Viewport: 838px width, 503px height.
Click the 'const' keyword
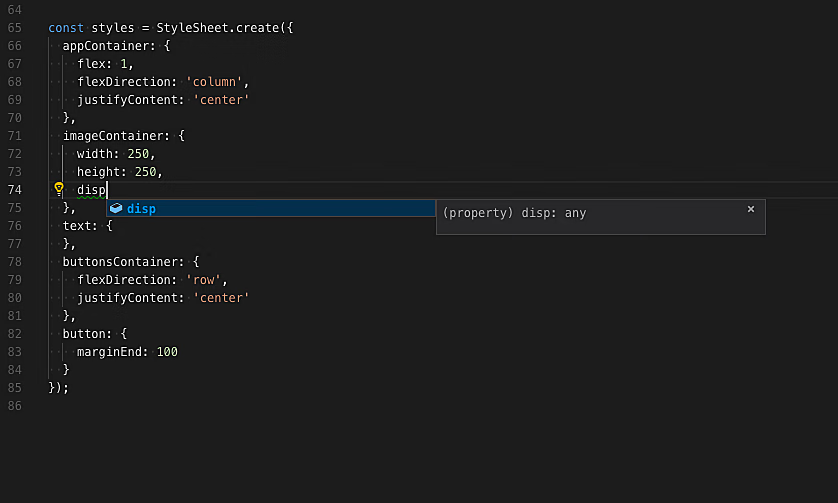click(x=66, y=28)
